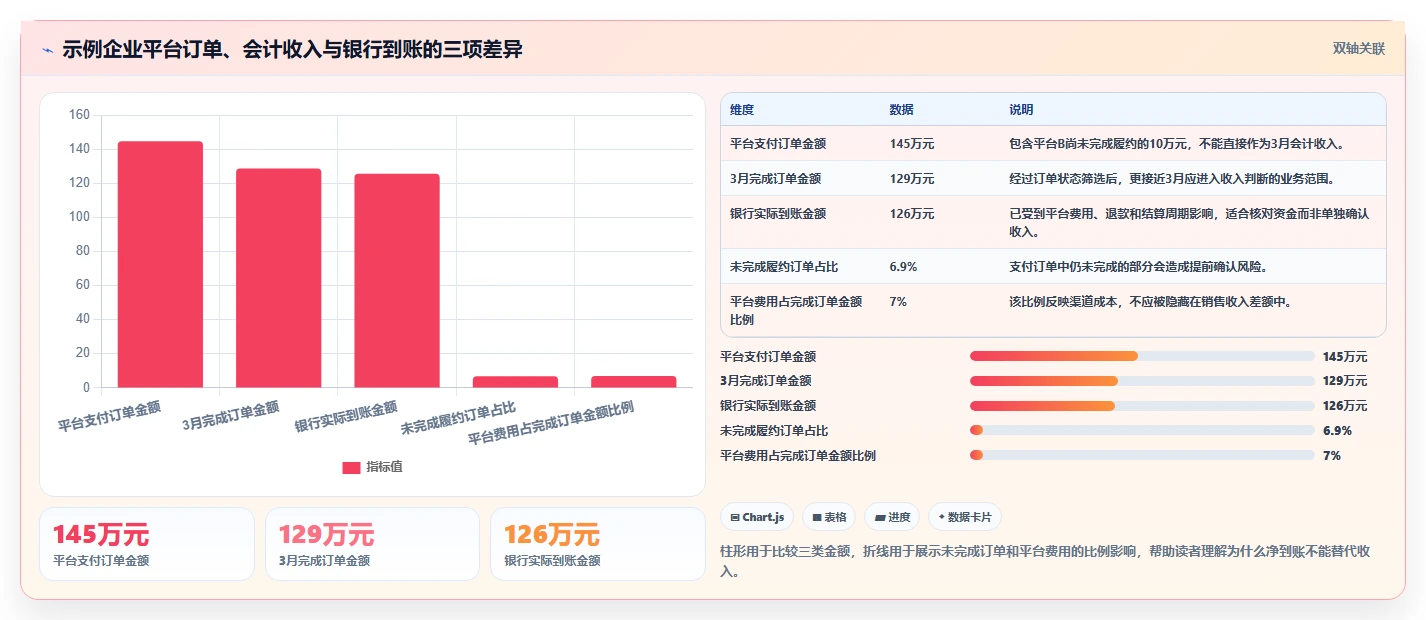The width and height of the screenshot is (1426, 620).
Task: Click the 7% value in table
Action: pyautogui.click(x=898, y=301)
